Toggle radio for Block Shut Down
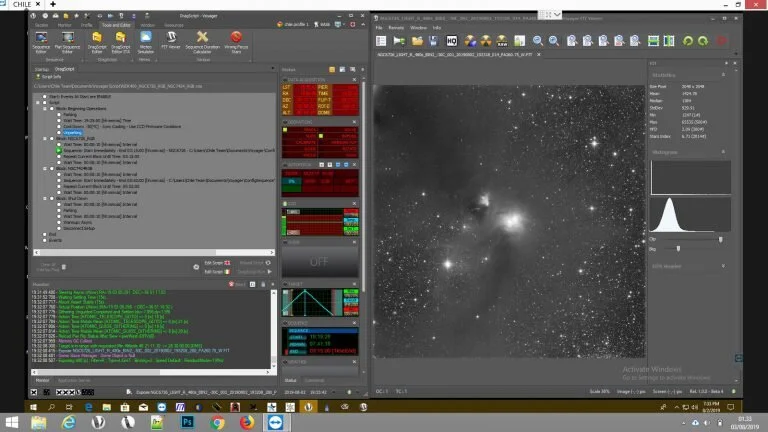Image resolution: width=768 pixels, height=432 pixels. tap(52, 198)
